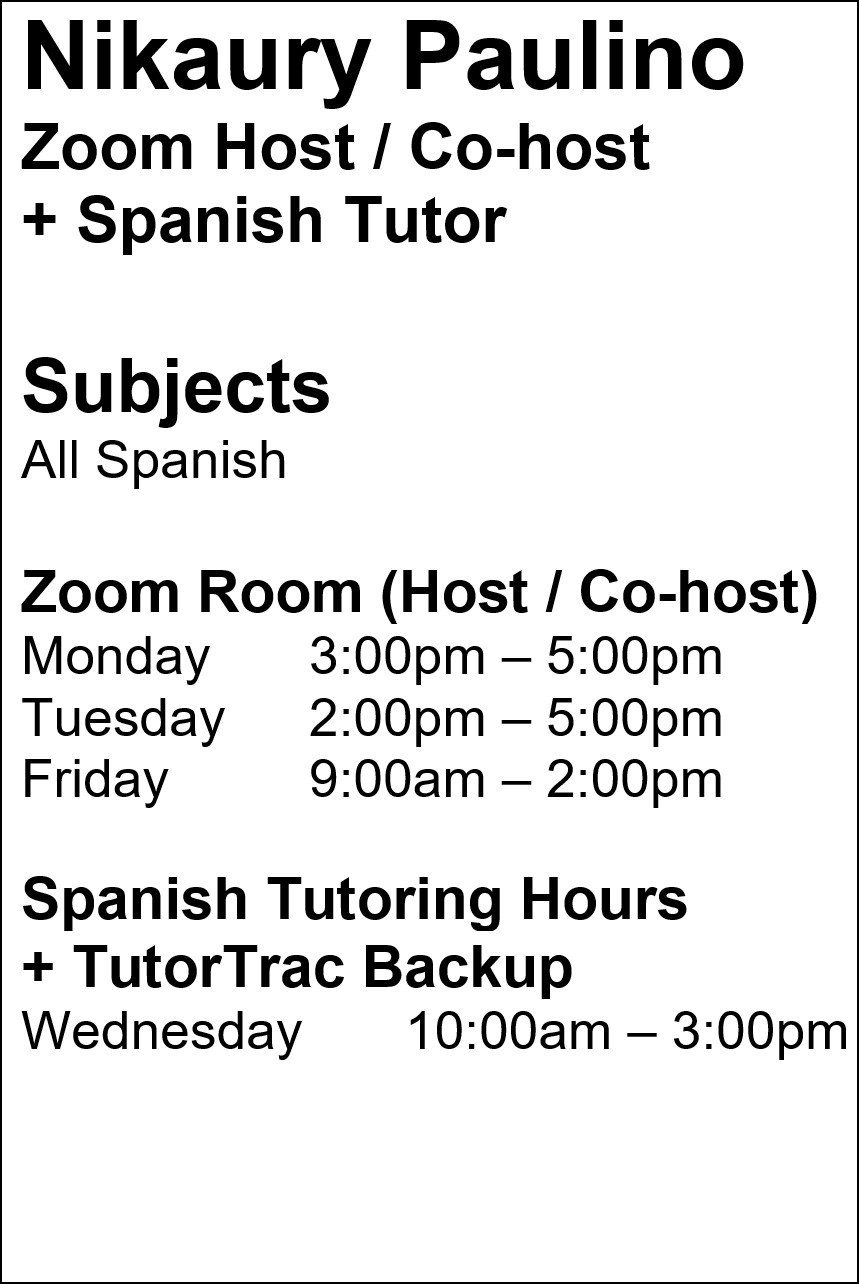Click the Tuesday schedule row label

coord(124,719)
